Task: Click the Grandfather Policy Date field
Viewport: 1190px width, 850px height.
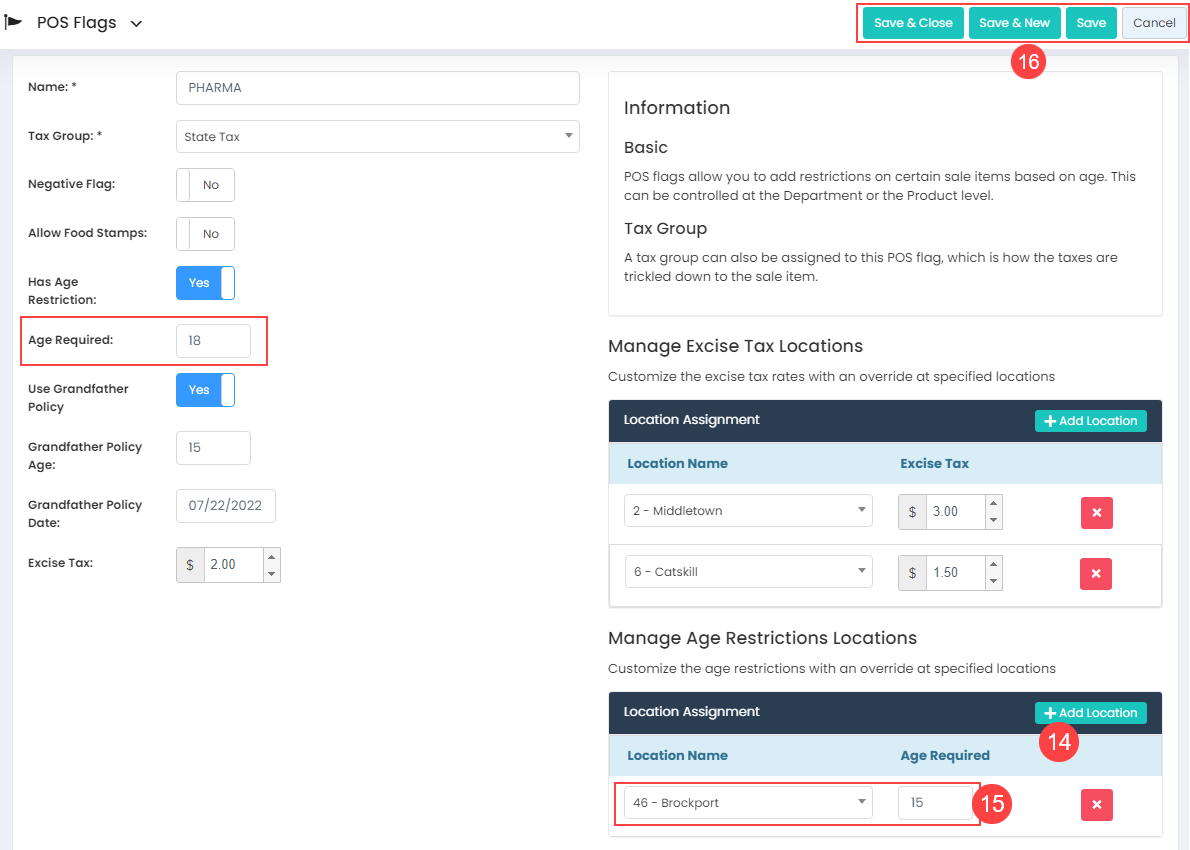Action: [x=225, y=506]
